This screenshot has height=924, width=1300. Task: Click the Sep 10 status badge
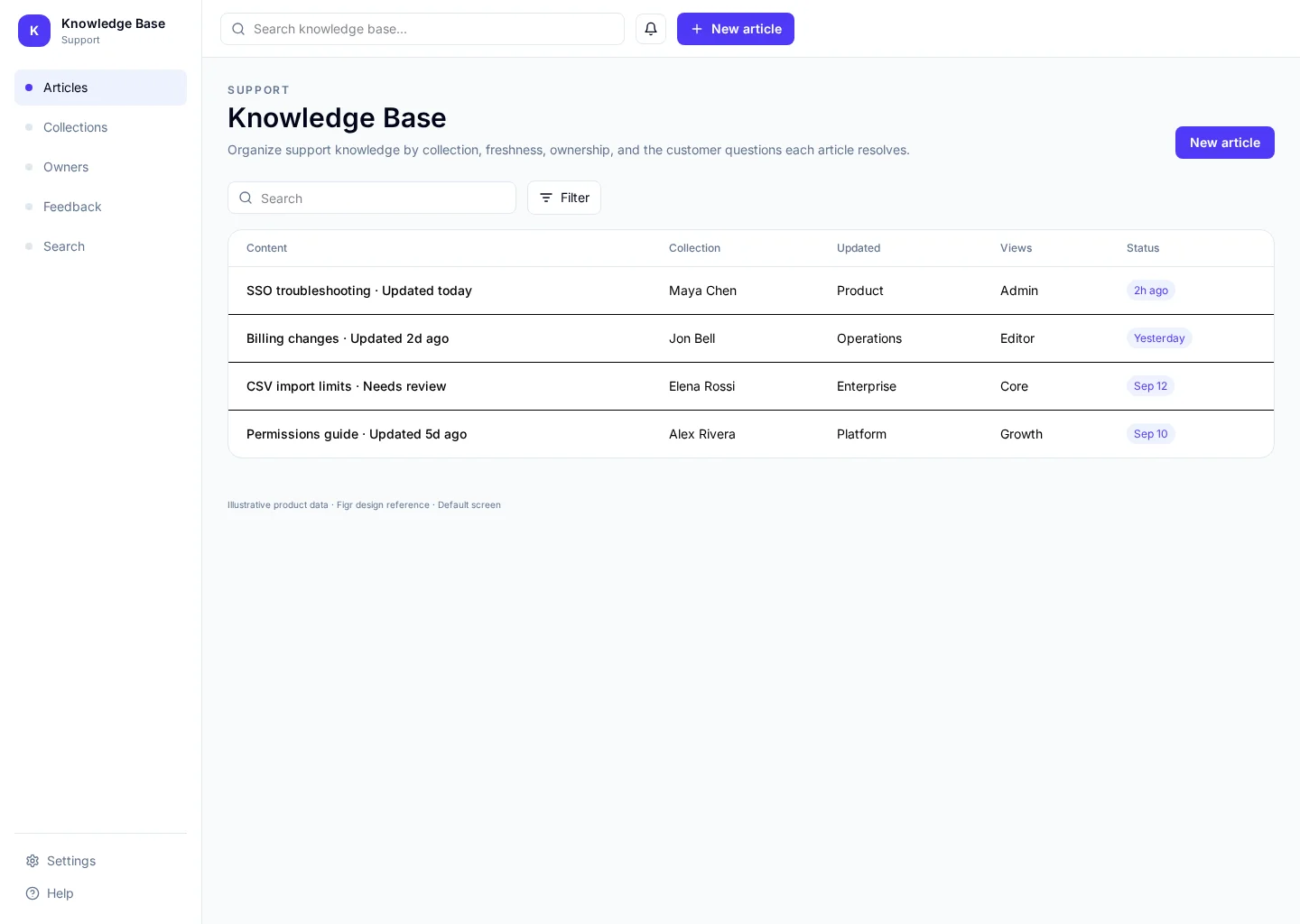pyautogui.click(x=1151, y=434)
